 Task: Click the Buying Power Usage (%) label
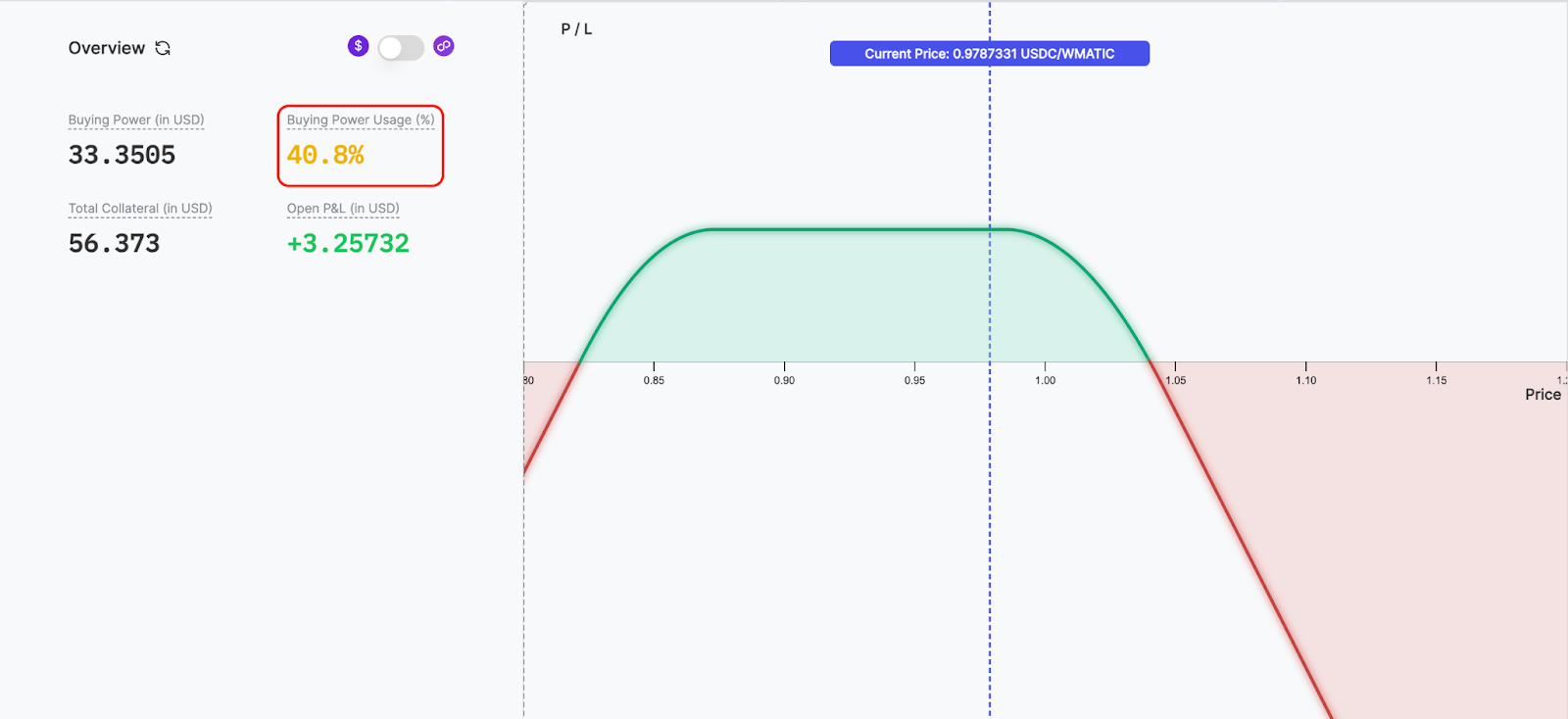(x=360, y=120)
